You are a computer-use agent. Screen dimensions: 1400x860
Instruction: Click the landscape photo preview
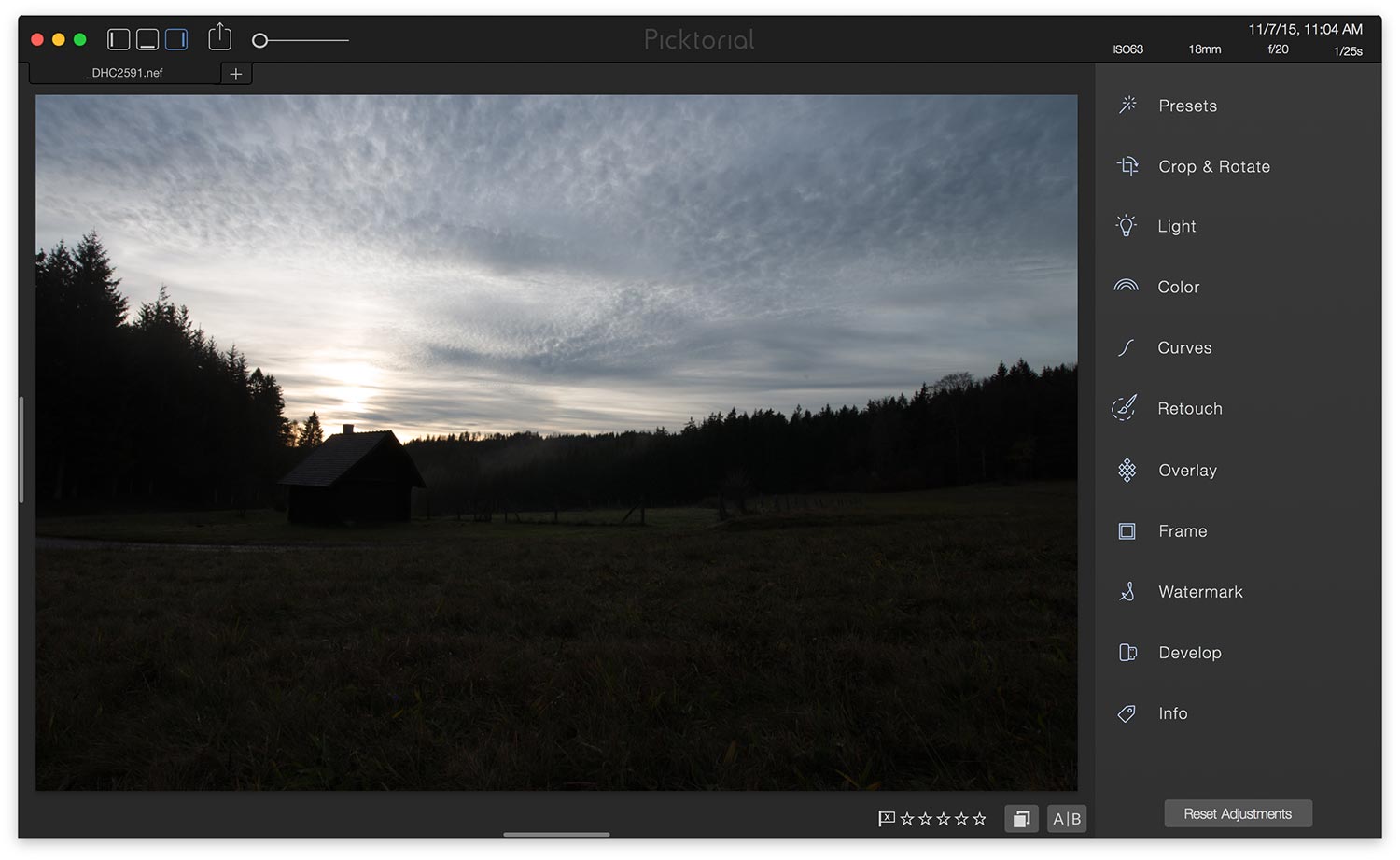[556, 443]
